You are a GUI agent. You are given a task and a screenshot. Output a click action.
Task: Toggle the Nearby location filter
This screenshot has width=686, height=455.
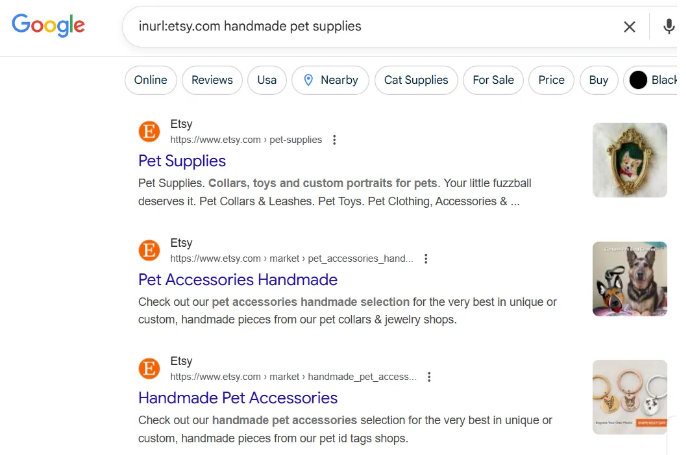[330, 80]
